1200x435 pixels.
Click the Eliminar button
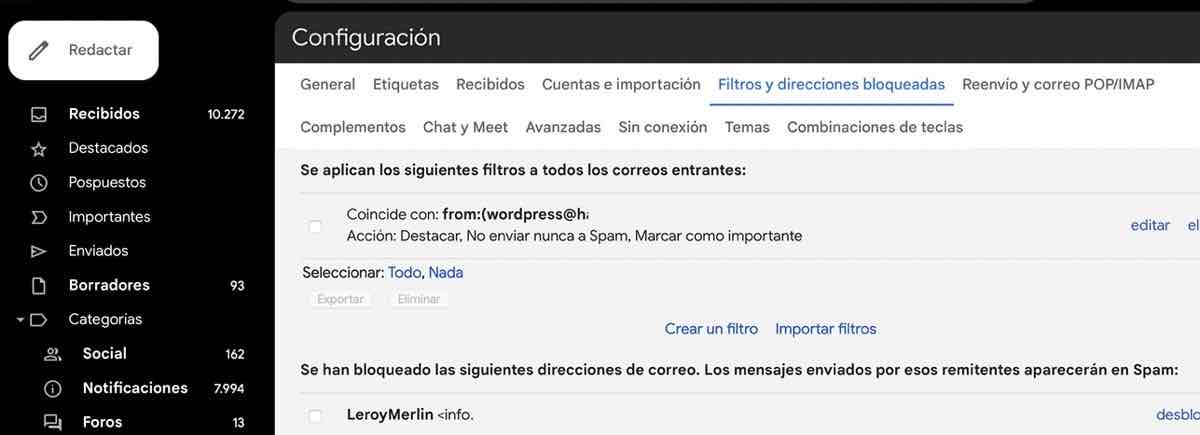418,299
